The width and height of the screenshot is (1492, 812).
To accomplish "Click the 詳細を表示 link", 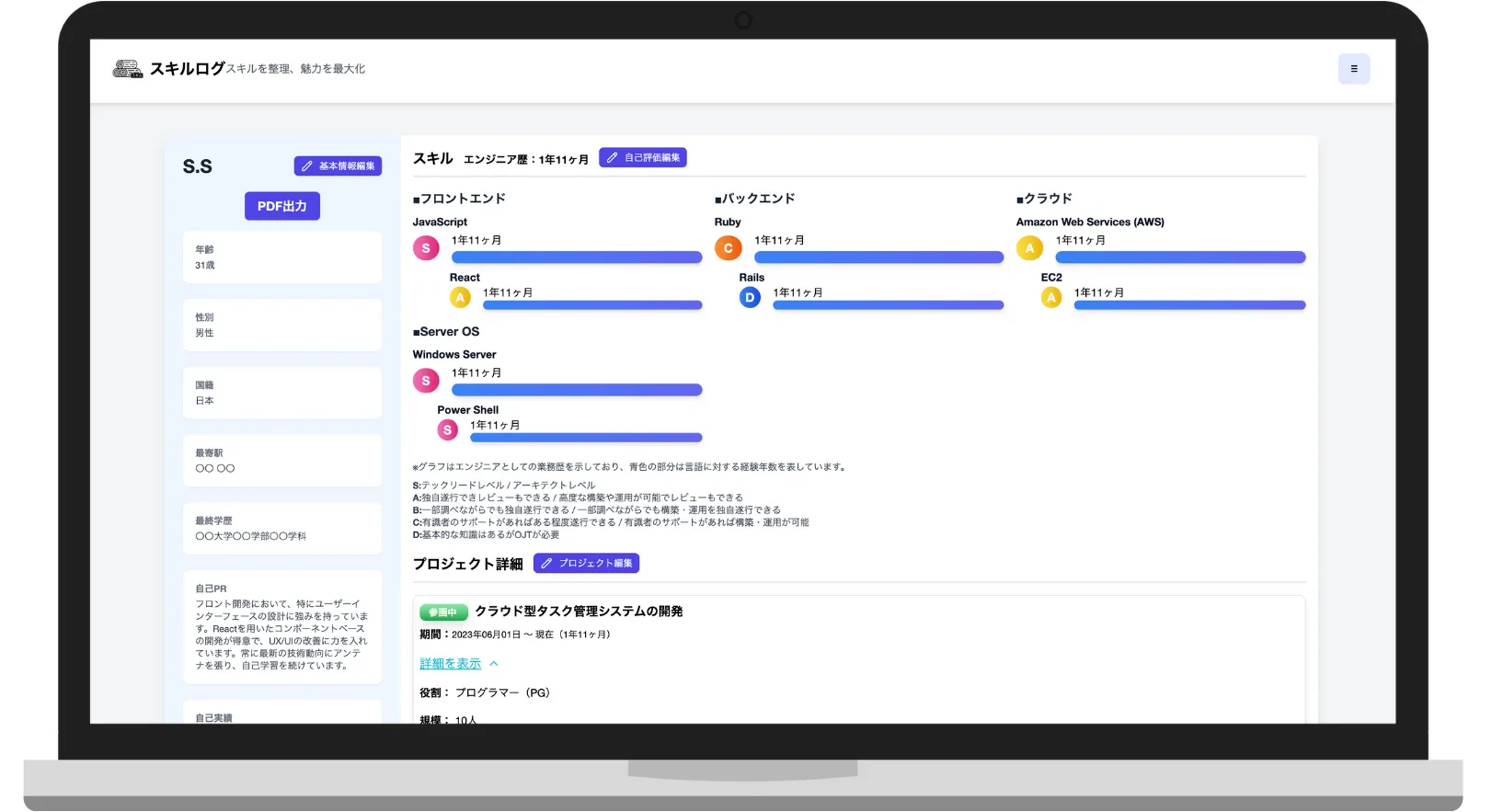I will click(x=450, y=664).
